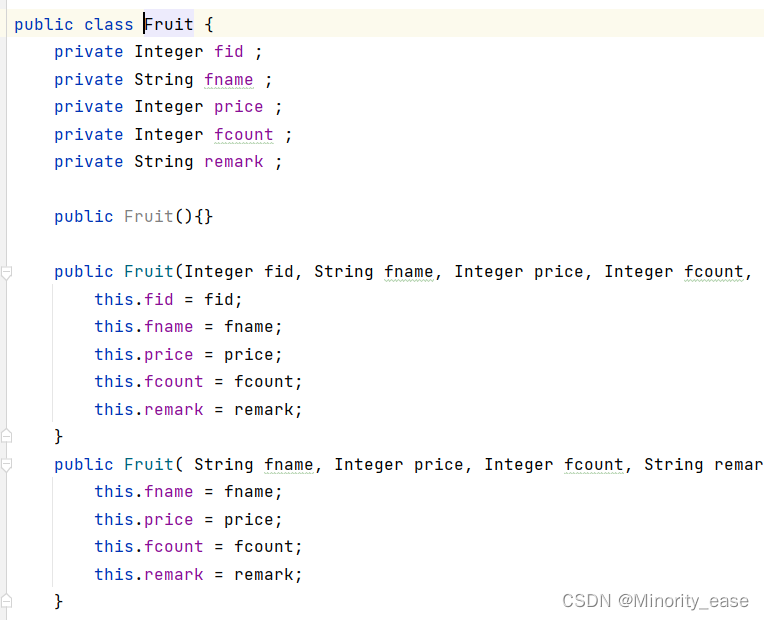Screen dimensions: 764x620
Task: Click the empty braces of the no-arg constructor
Action: coord(204,216)
